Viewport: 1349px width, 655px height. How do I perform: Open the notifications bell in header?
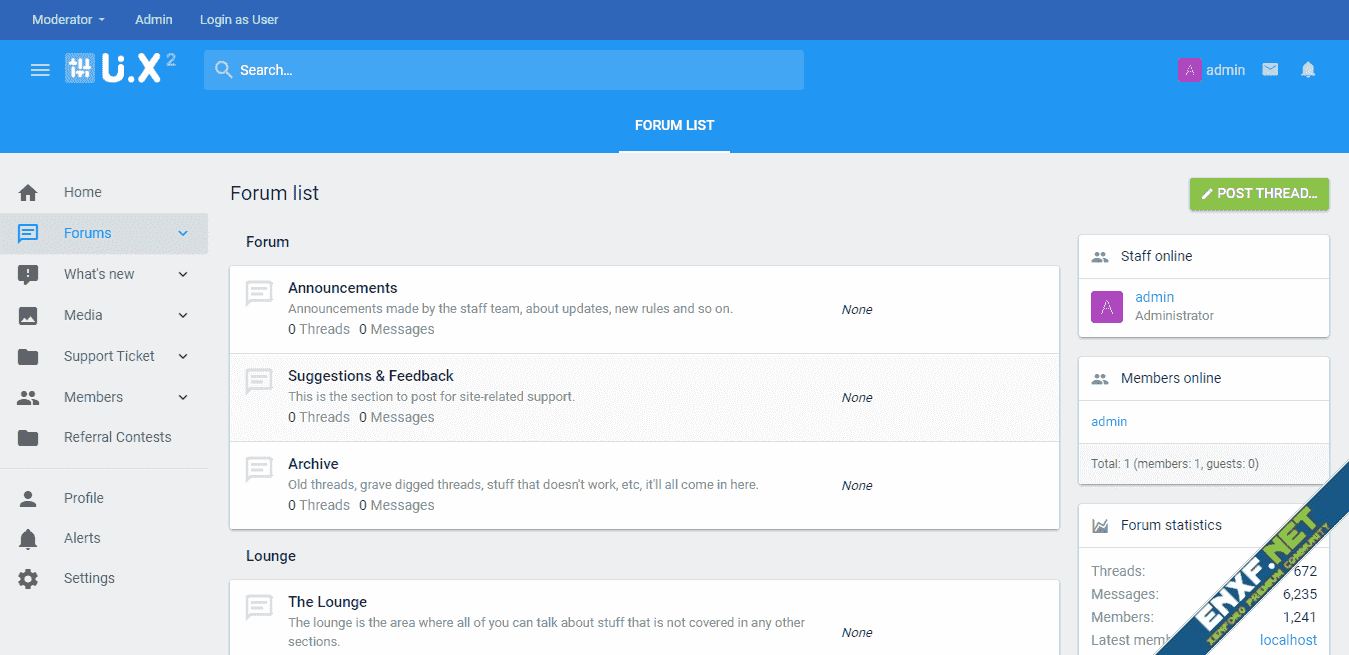(x=1308, y=70)
